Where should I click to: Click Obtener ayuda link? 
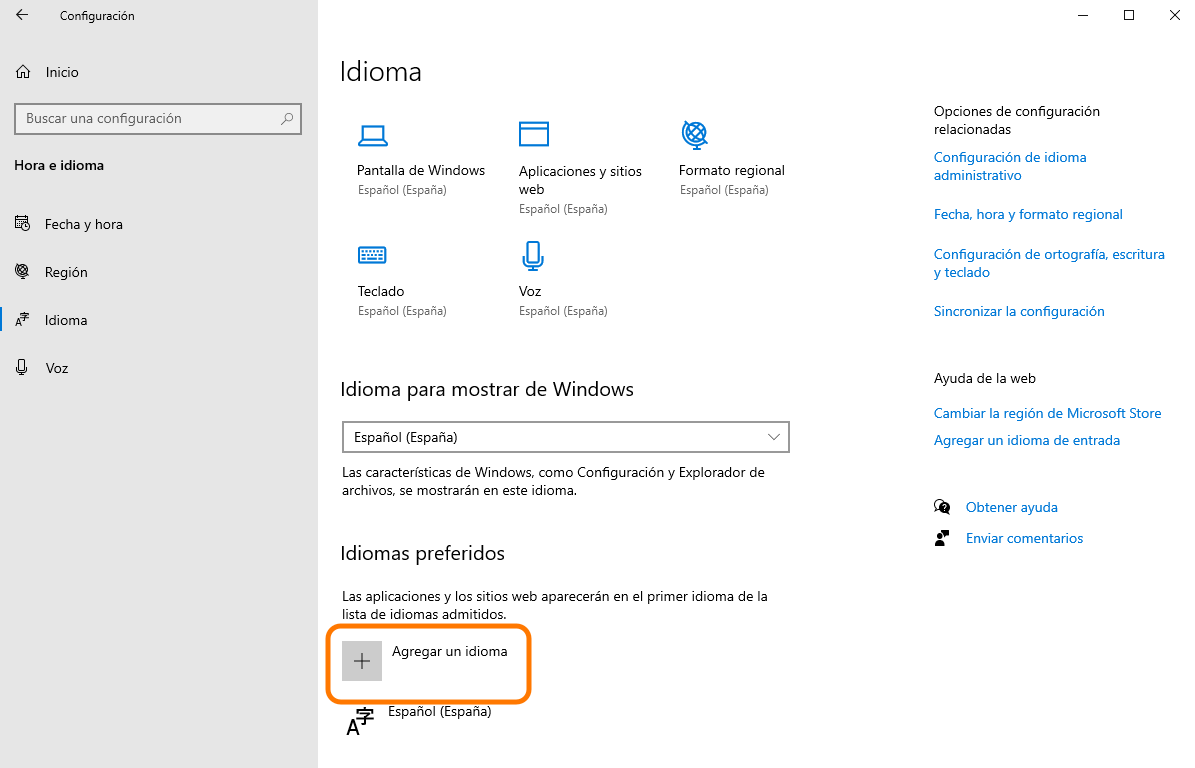[1011, 507]
